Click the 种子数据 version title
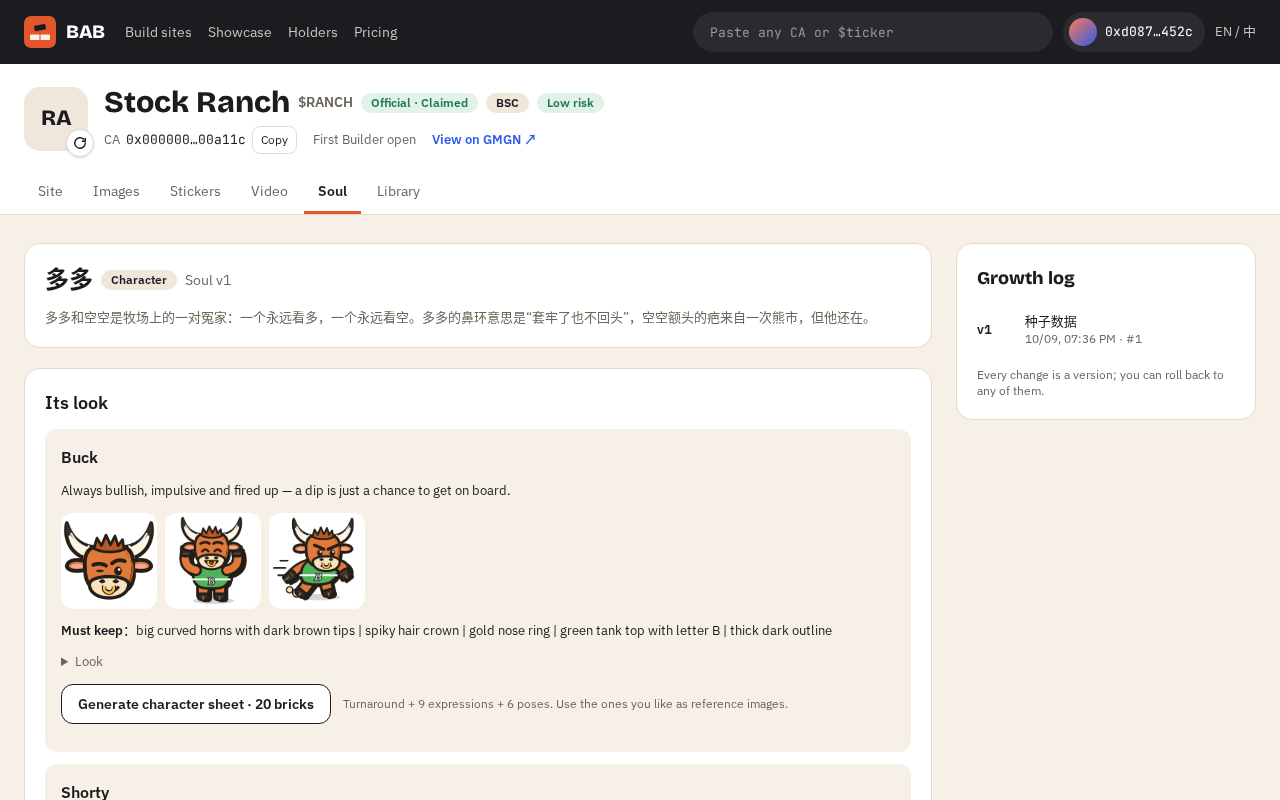 1051,321
